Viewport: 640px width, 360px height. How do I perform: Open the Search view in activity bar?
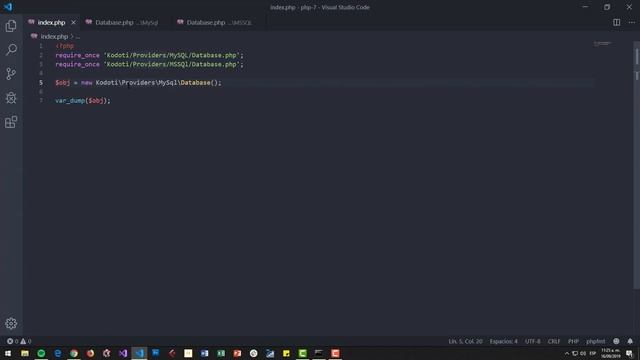coord(11,50)
